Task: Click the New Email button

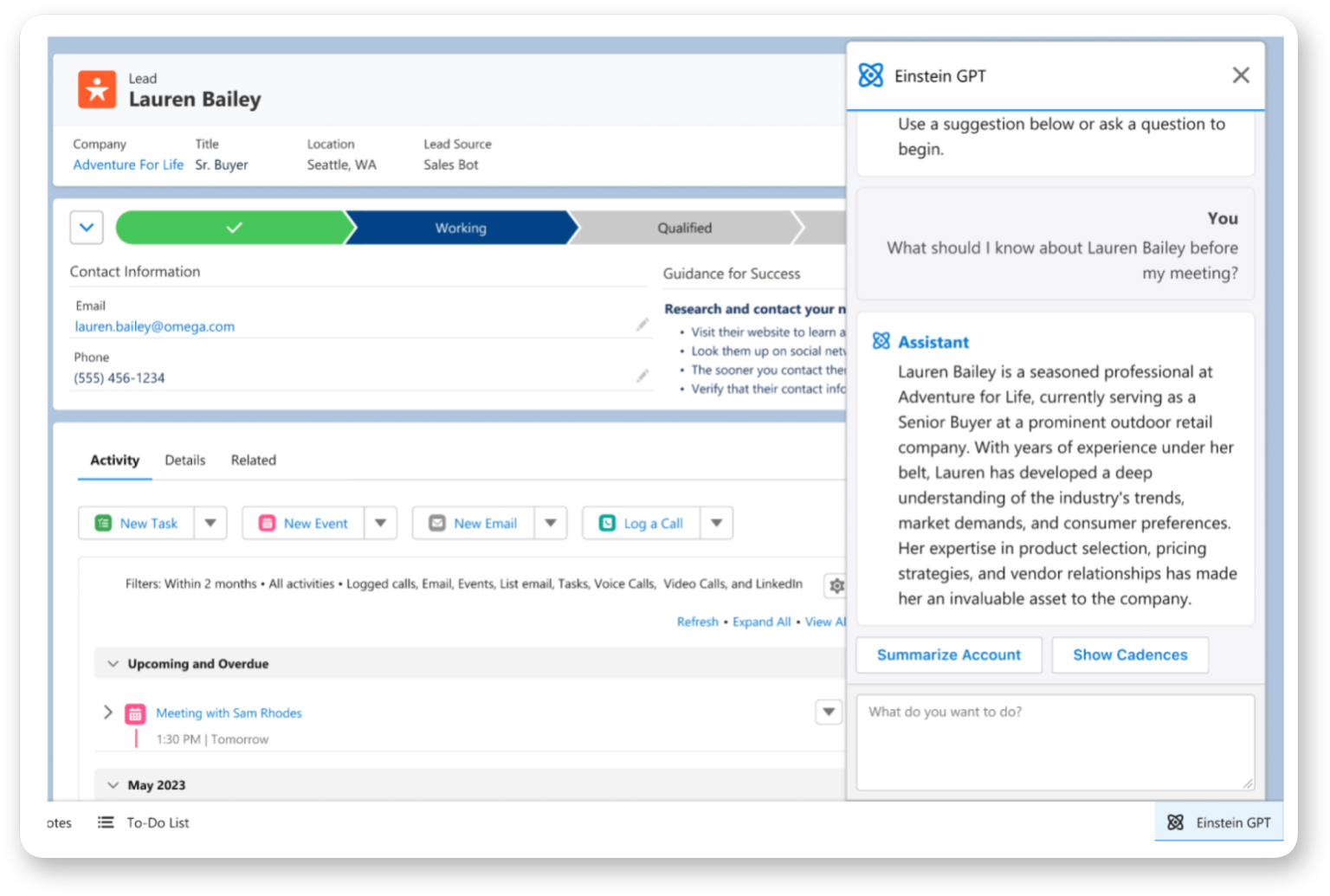Action: [473, 523]
